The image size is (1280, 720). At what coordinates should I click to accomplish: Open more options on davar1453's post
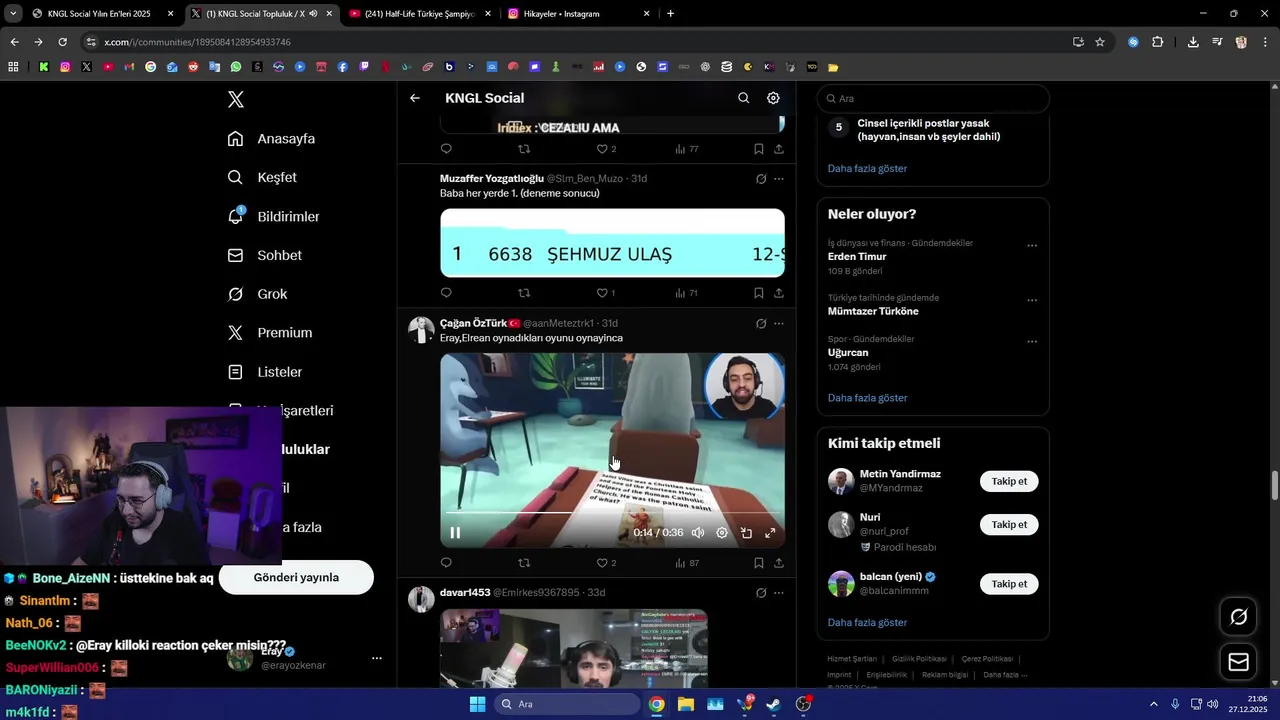click(779, 593)
